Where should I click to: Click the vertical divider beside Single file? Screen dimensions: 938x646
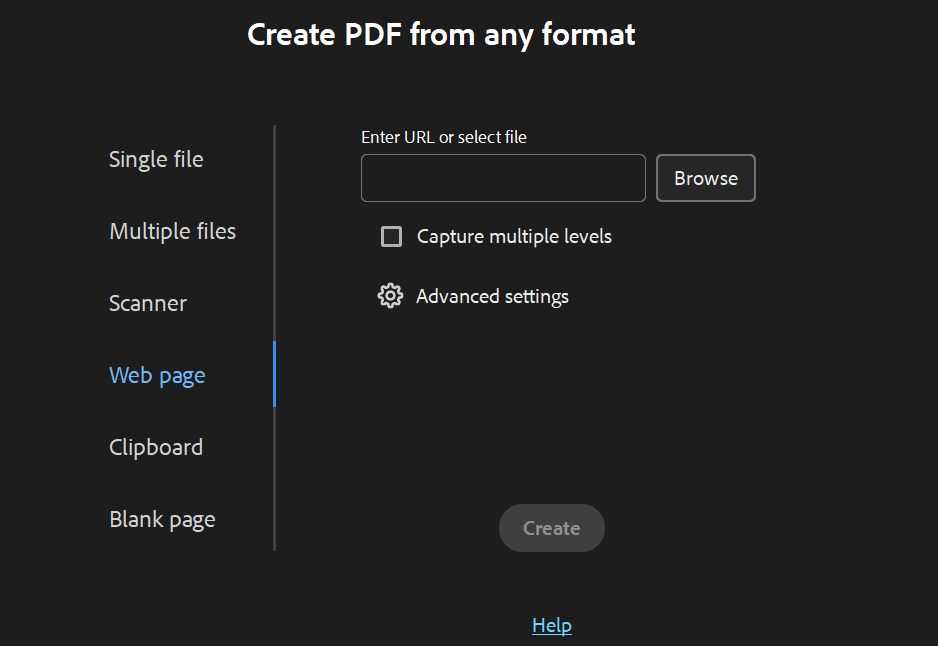(x=274, y=160)
